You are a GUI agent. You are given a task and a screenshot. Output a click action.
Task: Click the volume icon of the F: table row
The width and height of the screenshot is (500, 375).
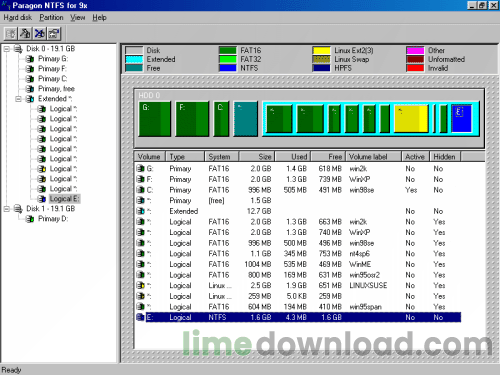(140, 179)
